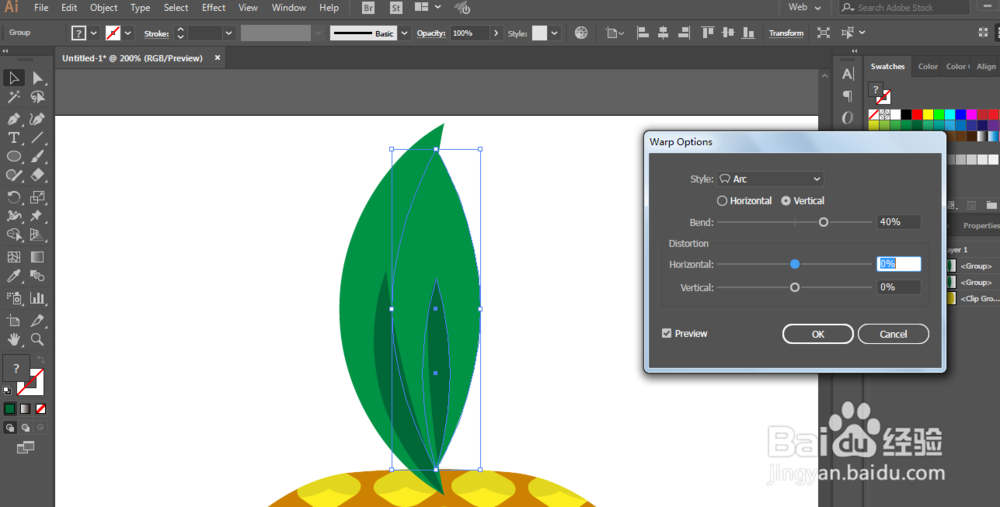The image size is (1000, 507).
Task: Click the Transform link in control bar
Action: click(x=786, y=33)
